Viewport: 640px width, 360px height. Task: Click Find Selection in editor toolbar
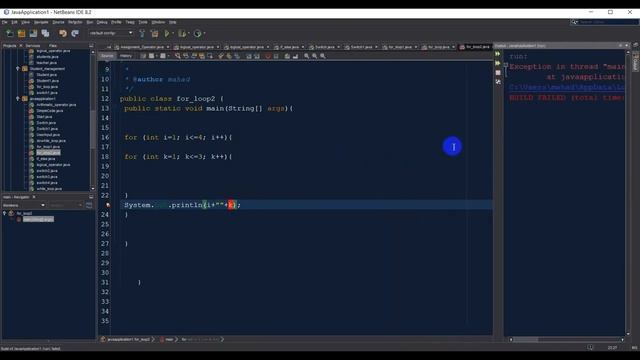(178, 56)
